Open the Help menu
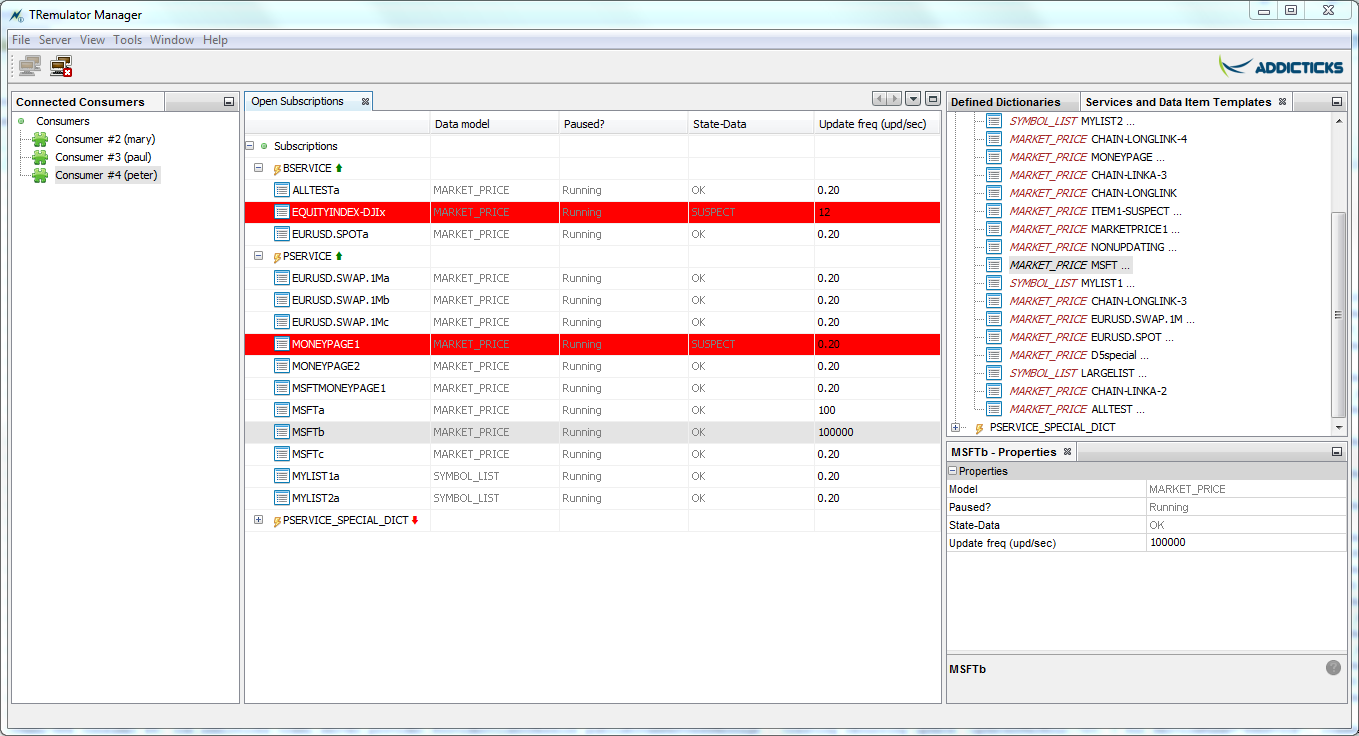This screenshot has height=736, width=1359. (215, 40)
